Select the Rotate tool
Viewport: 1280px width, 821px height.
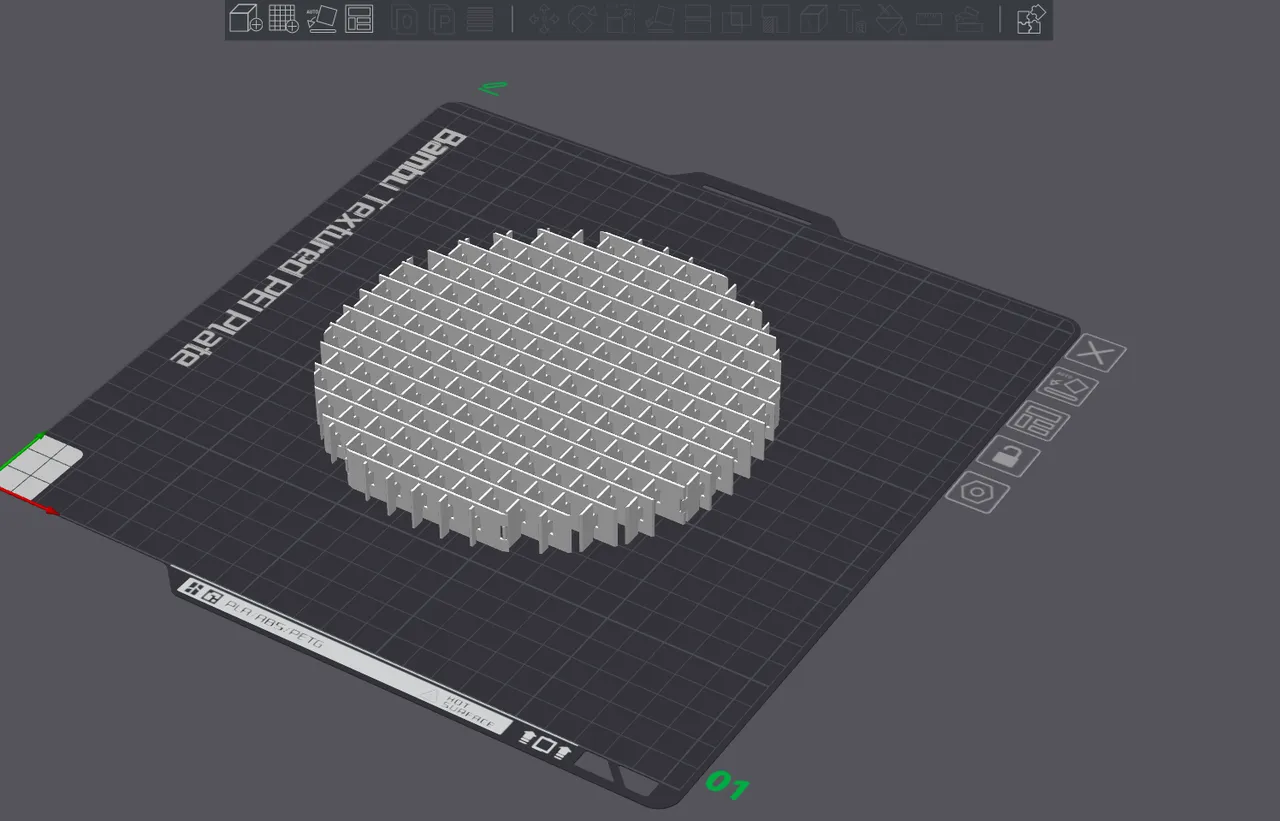(x=583, y=20)
